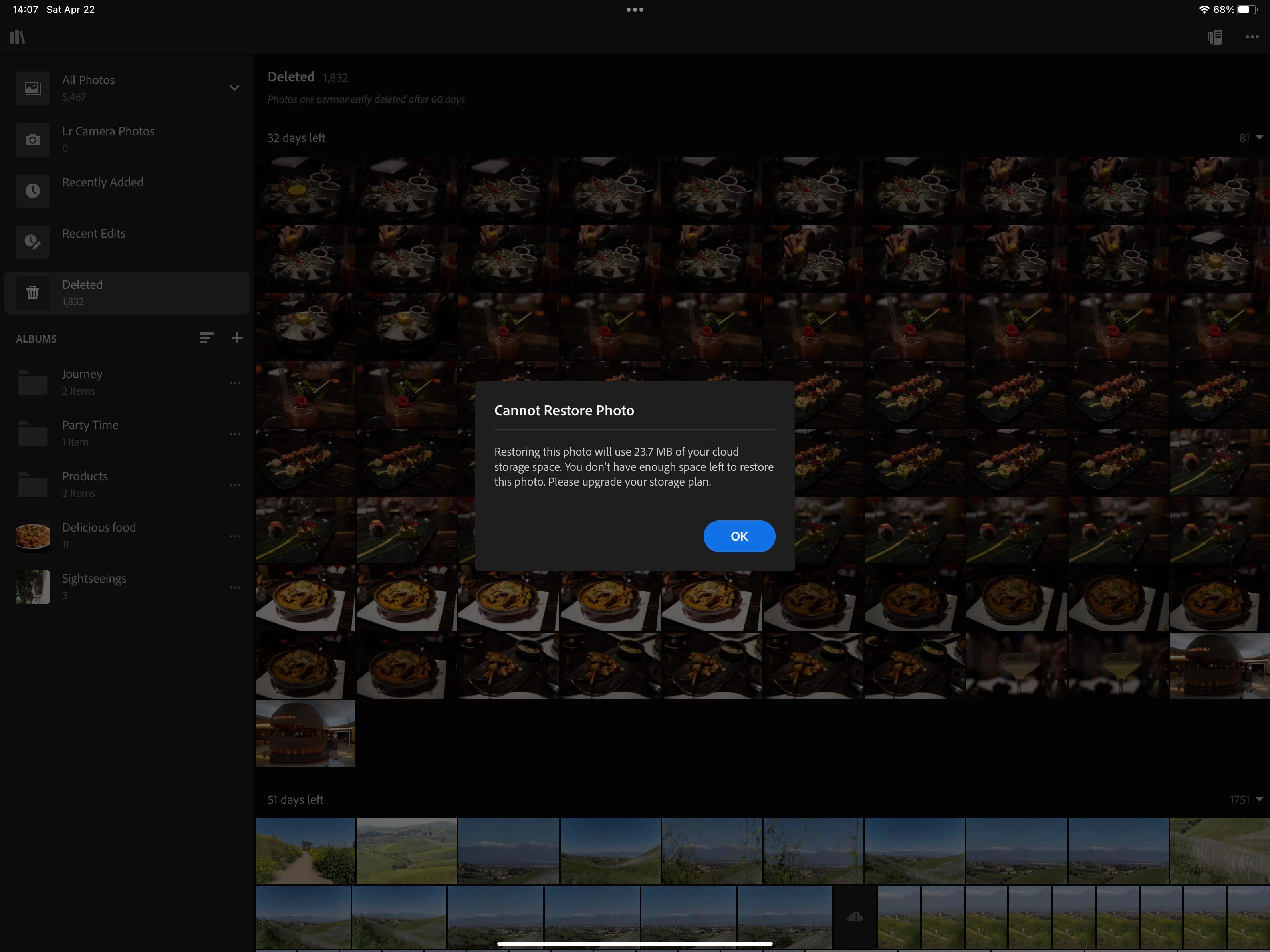Viewport: 1270px width, 952px height.
Task: Click OK to dismiss the dialog
Action: (739, 536)
